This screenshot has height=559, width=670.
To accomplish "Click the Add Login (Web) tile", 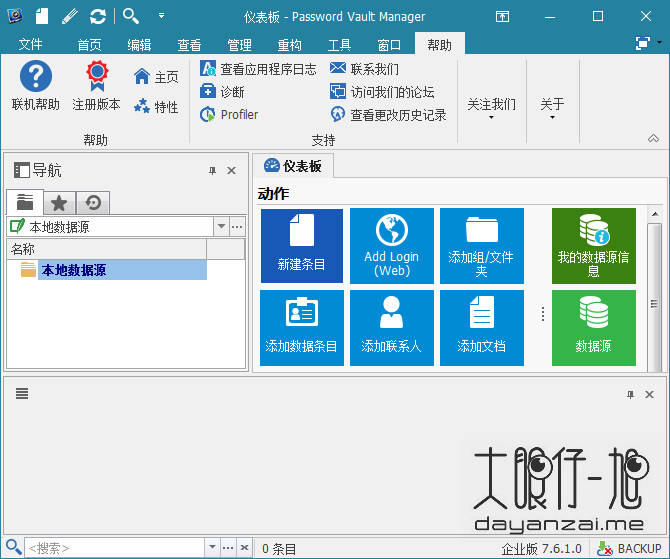I will [391, 246].
